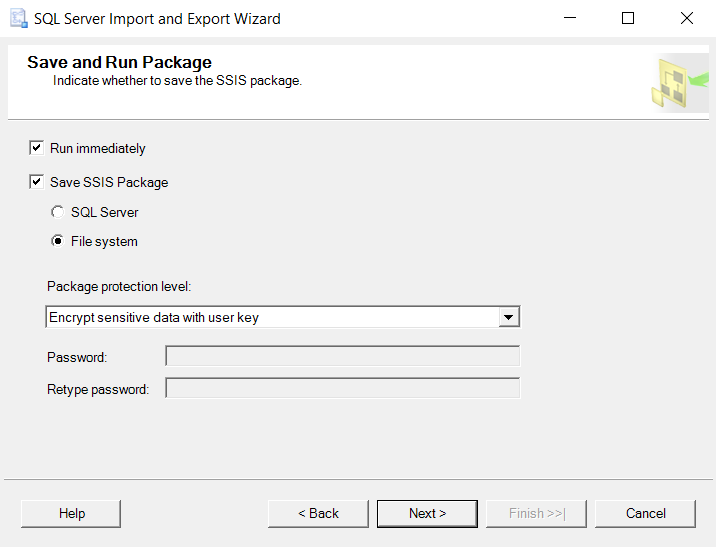
Task: Click the SSIS package graphic in header
Action: coord(679,83)
